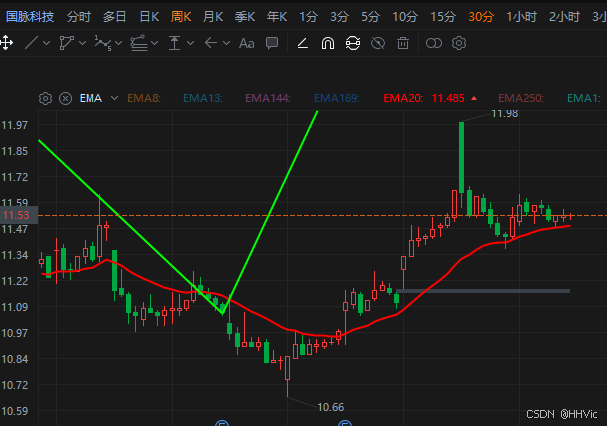This screenshot has height=426, width=607.
Task: Click the EMA indicator name label
Action: 91,98
